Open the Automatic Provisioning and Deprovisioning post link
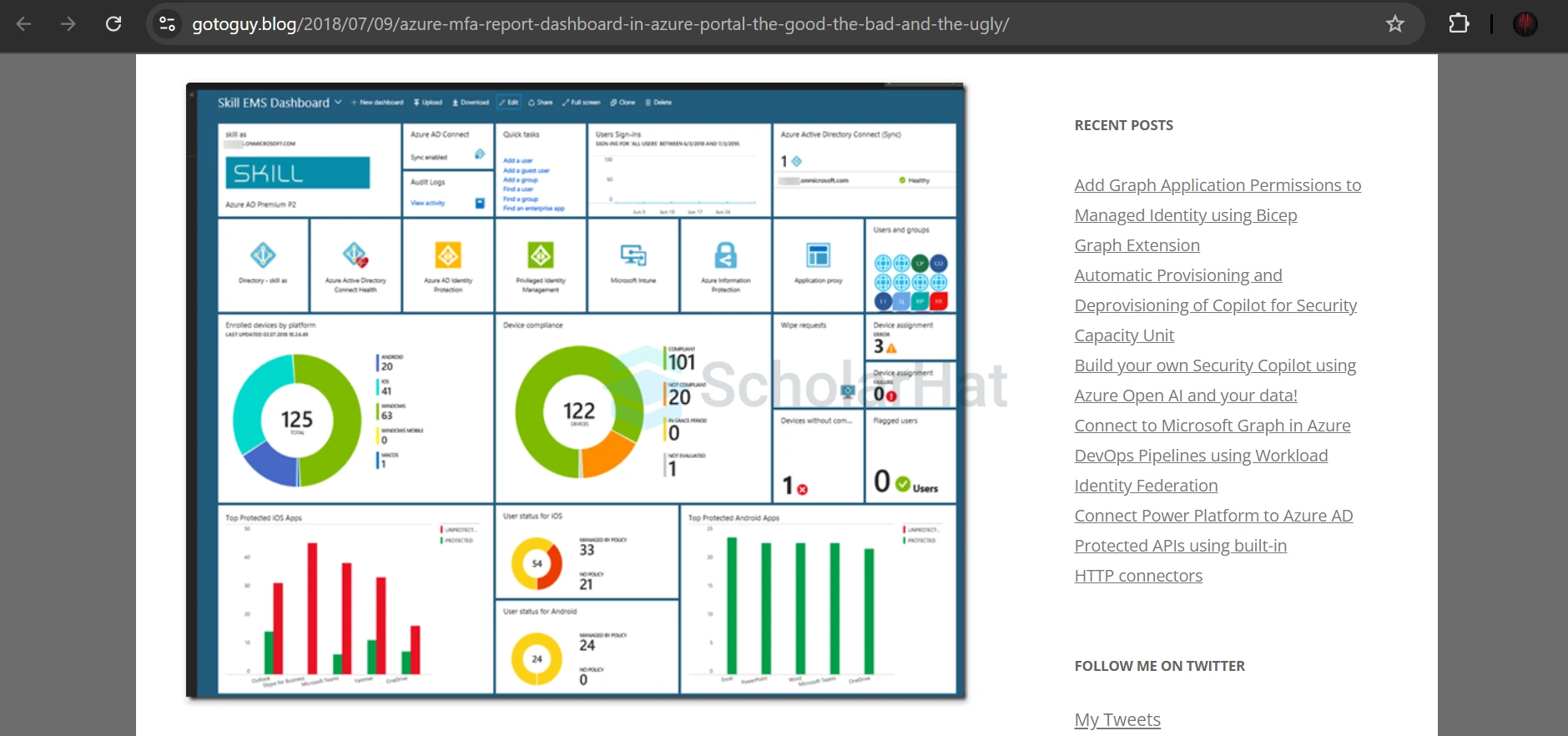Image resolution: width=1568 pixels, height=736 pixels. point(1215,305)
